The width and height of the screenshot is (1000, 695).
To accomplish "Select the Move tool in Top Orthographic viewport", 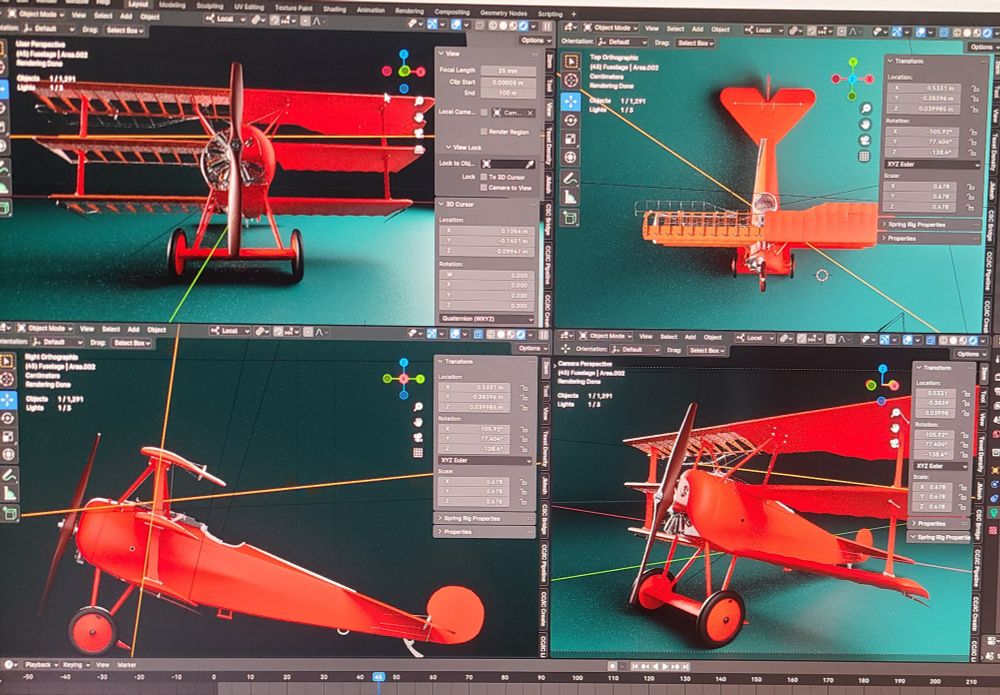I will pos(570,101).
